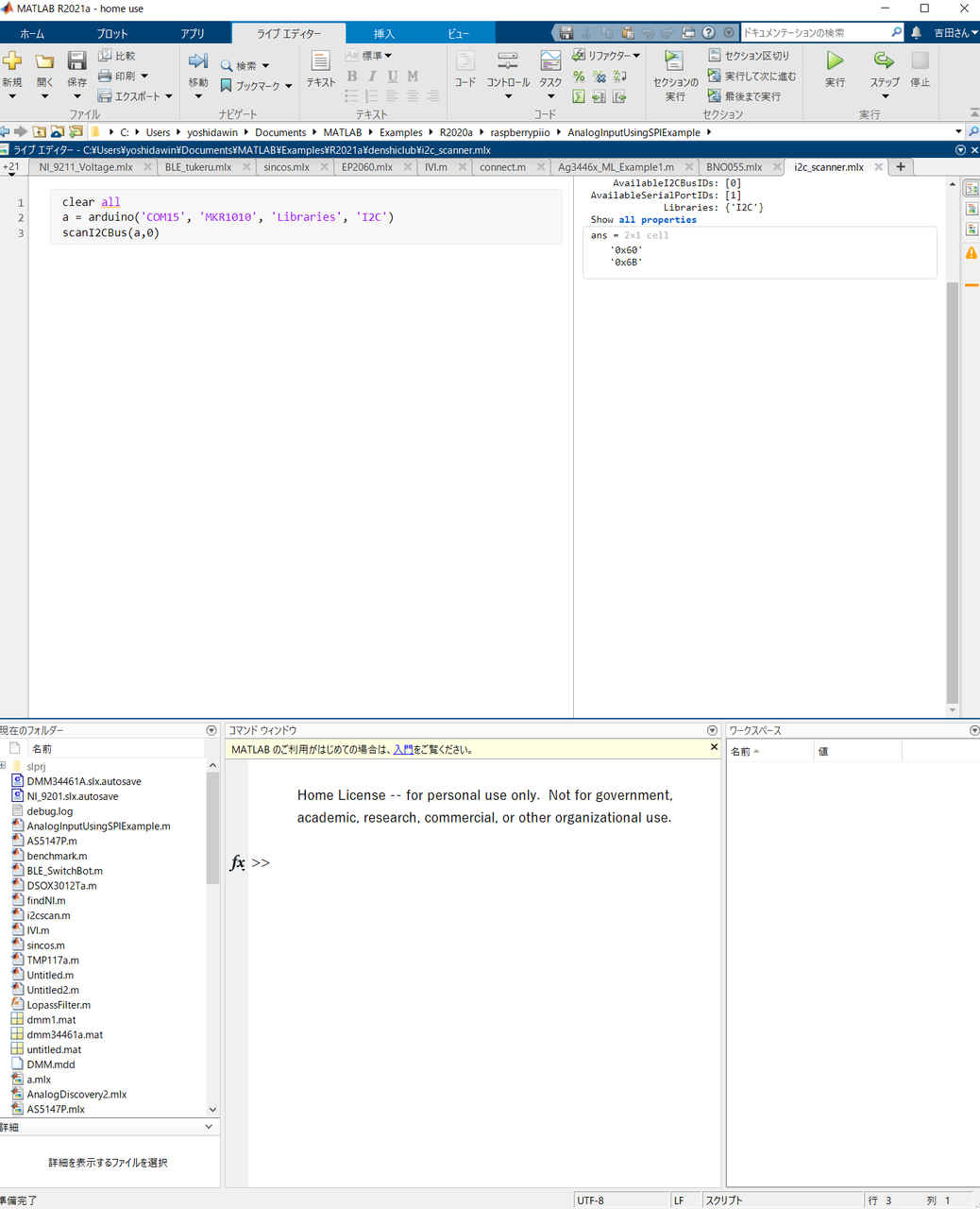The height and width of the screenshot is (1209, 980).
Task: Click the 入門 getting started link
Action: (402, 750)
